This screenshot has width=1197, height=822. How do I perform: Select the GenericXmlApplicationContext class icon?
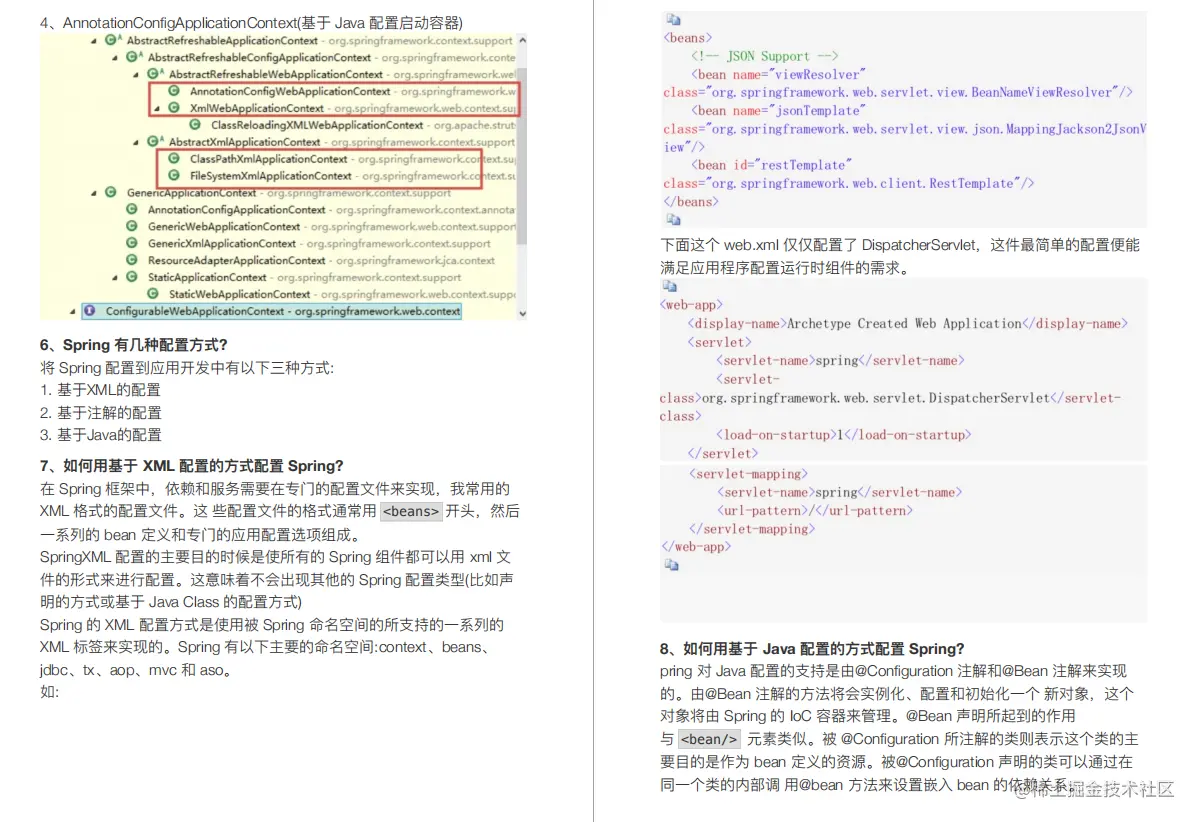(132, 243)
